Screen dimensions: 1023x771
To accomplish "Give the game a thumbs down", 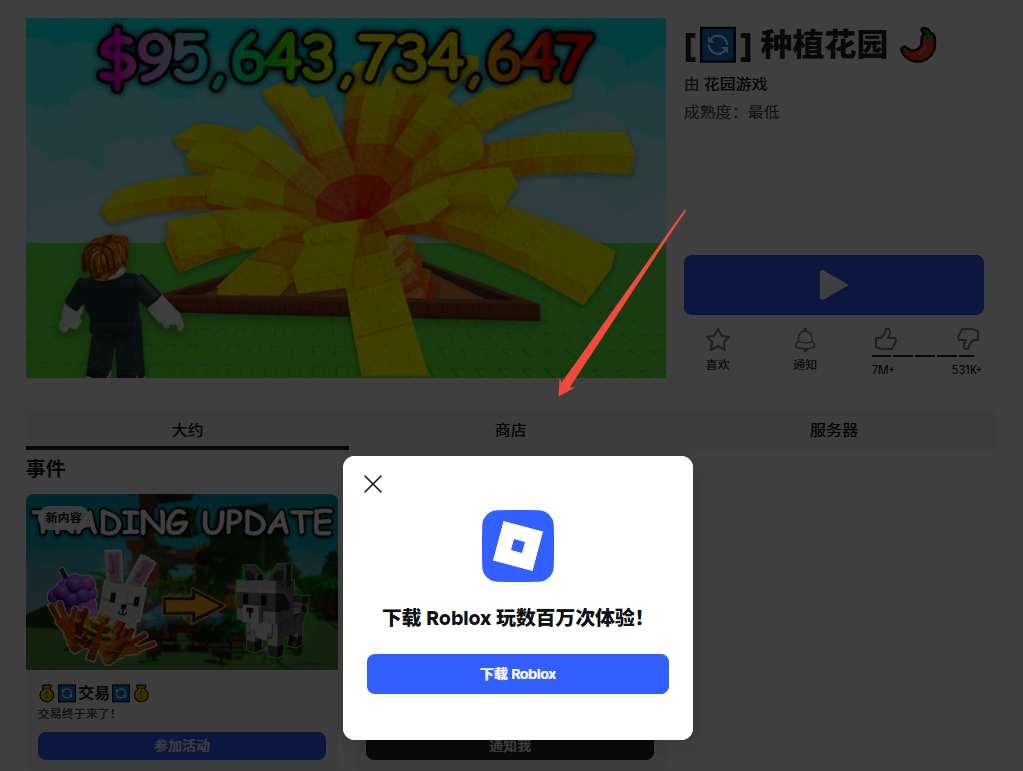I will (x=965, y=340).
